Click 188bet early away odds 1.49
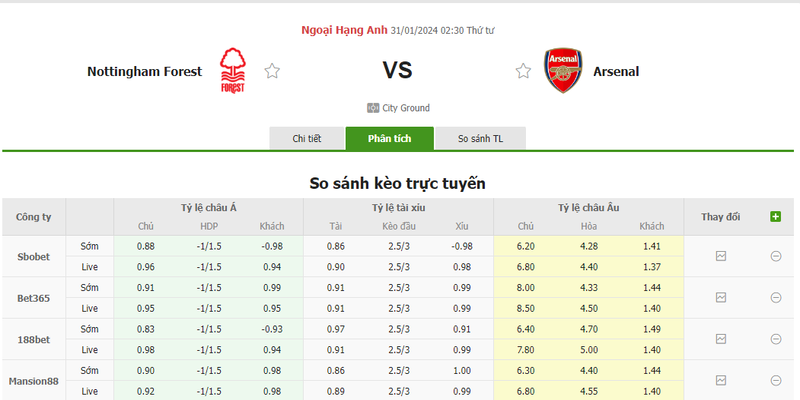Viewport: 800px width, 400px height. coord(652,329)
